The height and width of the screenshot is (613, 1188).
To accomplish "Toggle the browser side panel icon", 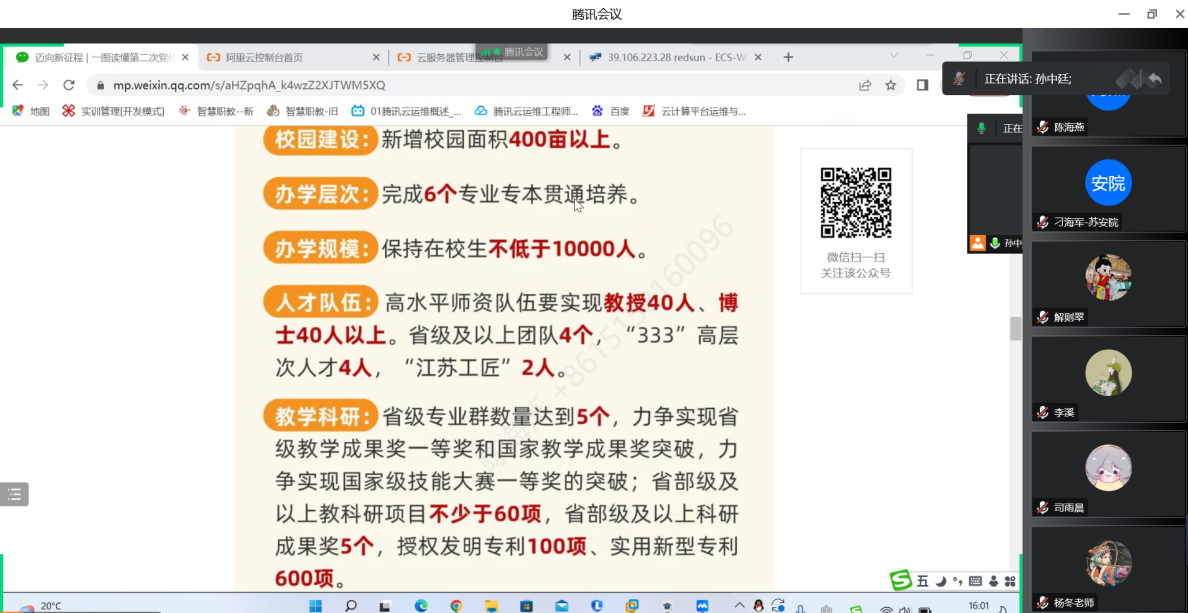I will [x=922, y=85].
